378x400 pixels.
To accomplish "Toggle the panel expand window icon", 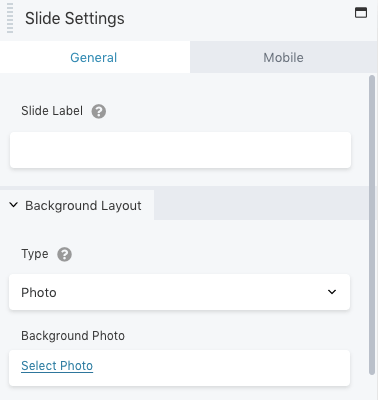I will 361,13.
